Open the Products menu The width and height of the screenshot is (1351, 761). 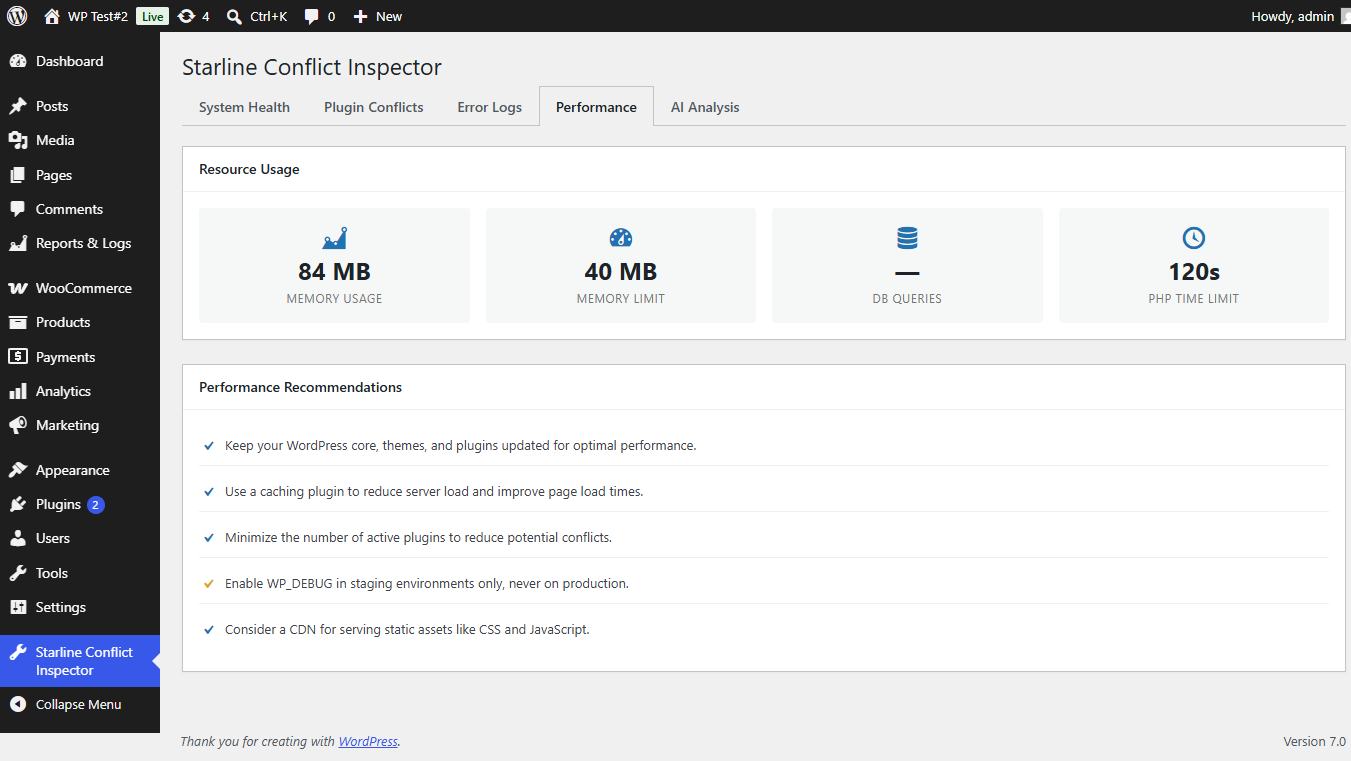(80, 322)
